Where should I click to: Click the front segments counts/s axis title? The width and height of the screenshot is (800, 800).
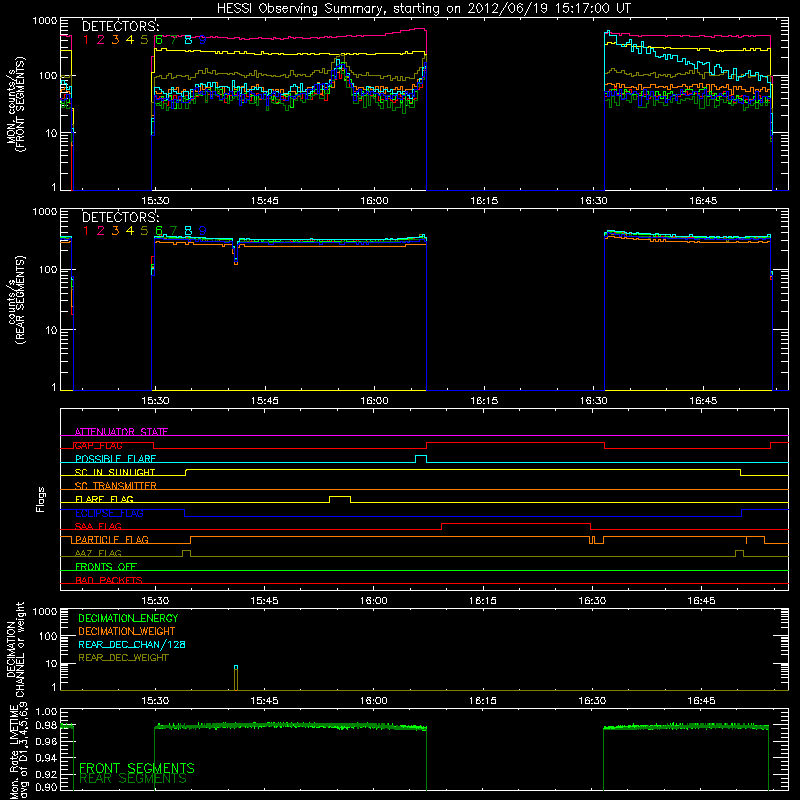pyautogui.click(x=16, y=105)
